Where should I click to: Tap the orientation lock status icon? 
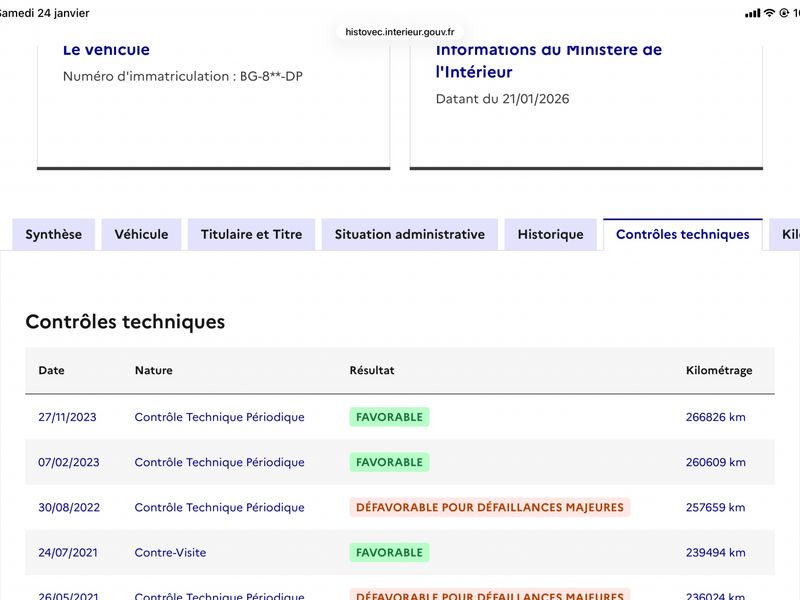784,13
